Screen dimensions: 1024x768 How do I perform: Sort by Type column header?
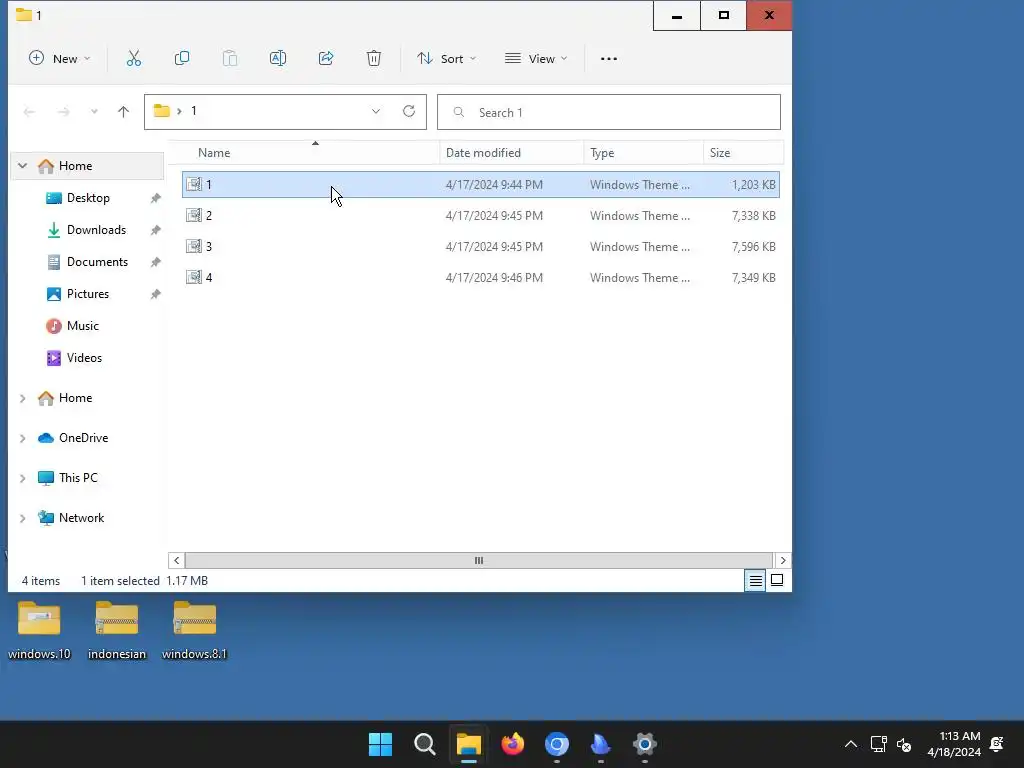tap(643, 153)
